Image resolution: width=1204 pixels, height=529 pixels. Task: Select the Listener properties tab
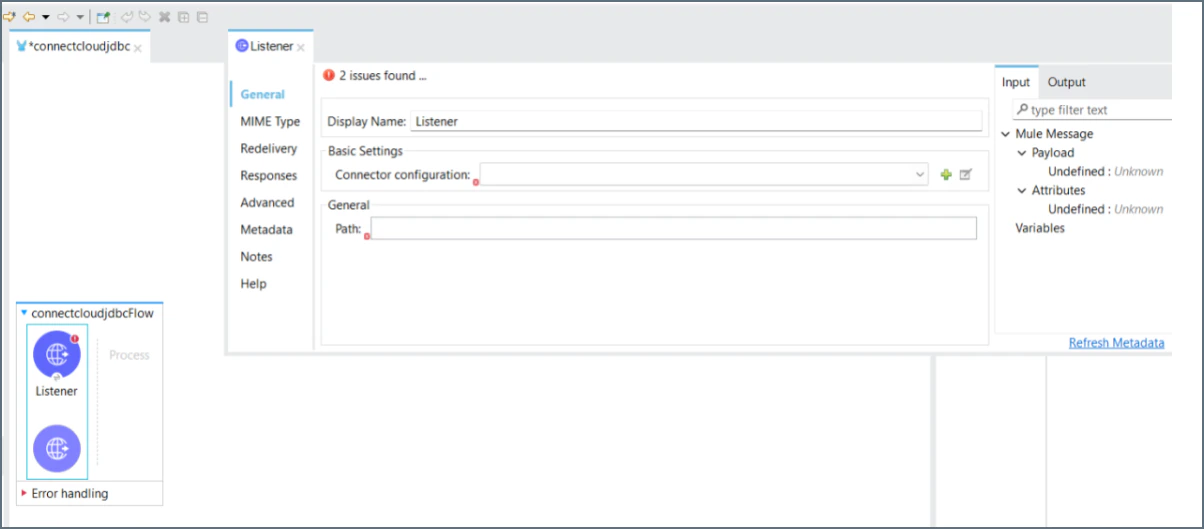click(271, 46)
